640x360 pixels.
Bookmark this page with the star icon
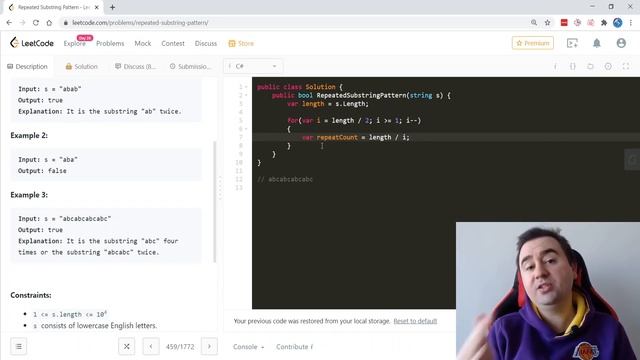coord(547,23)
